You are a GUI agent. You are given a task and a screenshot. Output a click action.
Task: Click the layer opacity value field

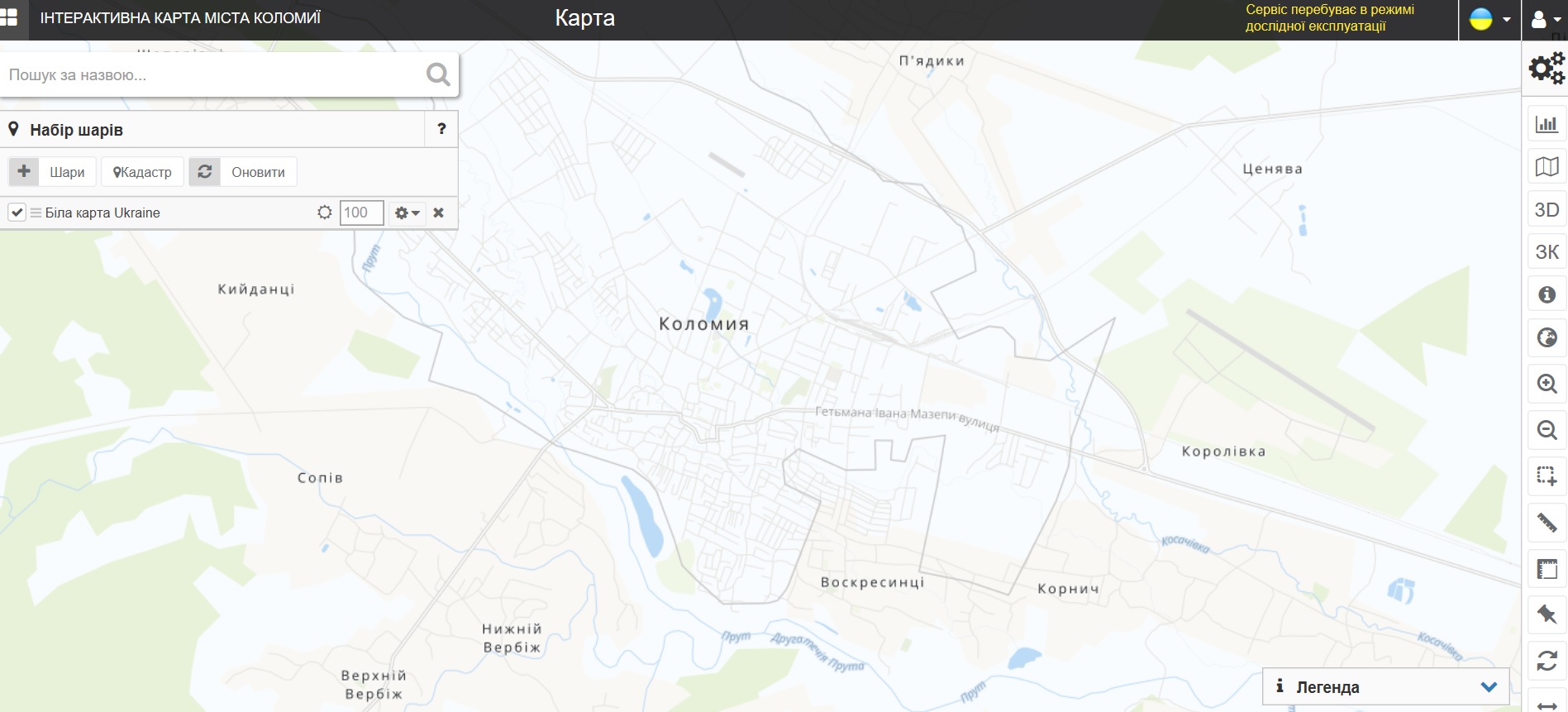point(361,213)
